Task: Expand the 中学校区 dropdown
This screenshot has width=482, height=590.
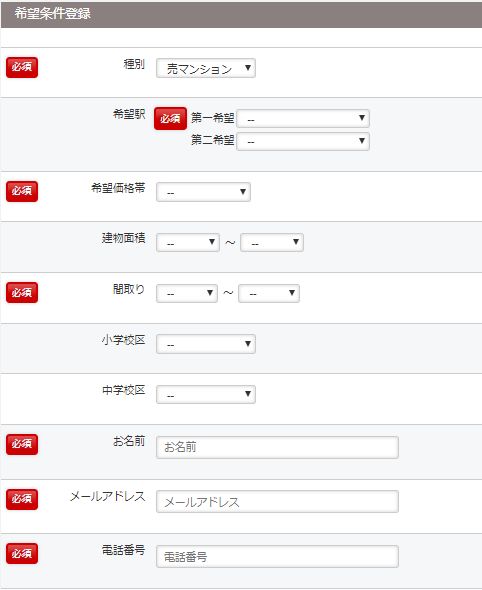Action: coord(206,394)
